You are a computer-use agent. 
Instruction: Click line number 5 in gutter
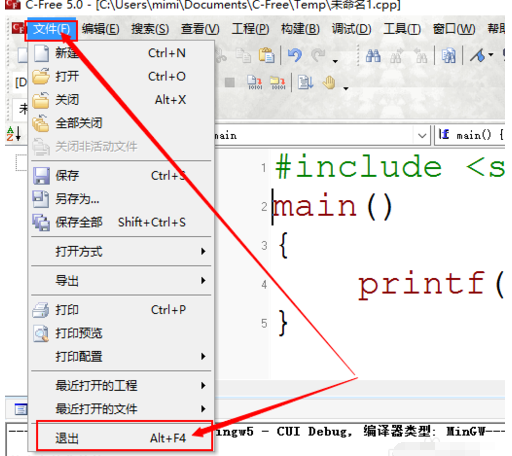(x=264, y=323)
